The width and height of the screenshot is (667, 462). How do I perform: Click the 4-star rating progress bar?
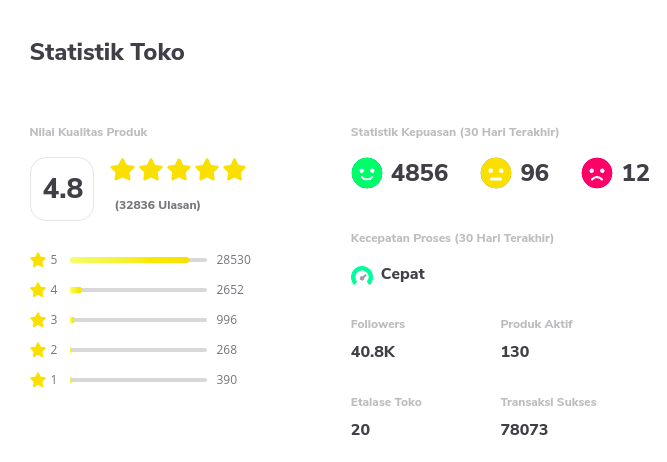(138, 290)
